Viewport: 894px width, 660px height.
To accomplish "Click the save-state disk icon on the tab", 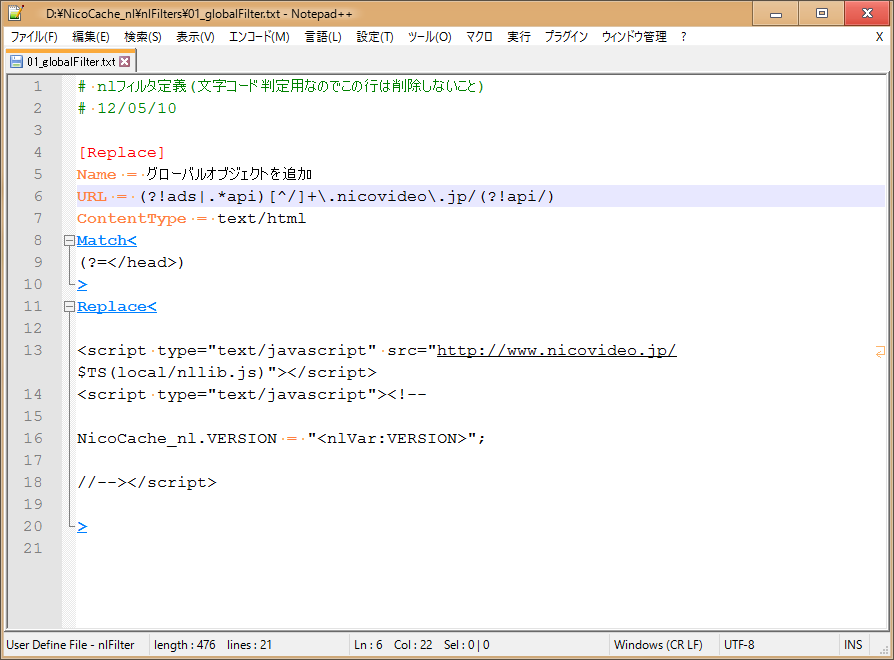I will (17, 62).
